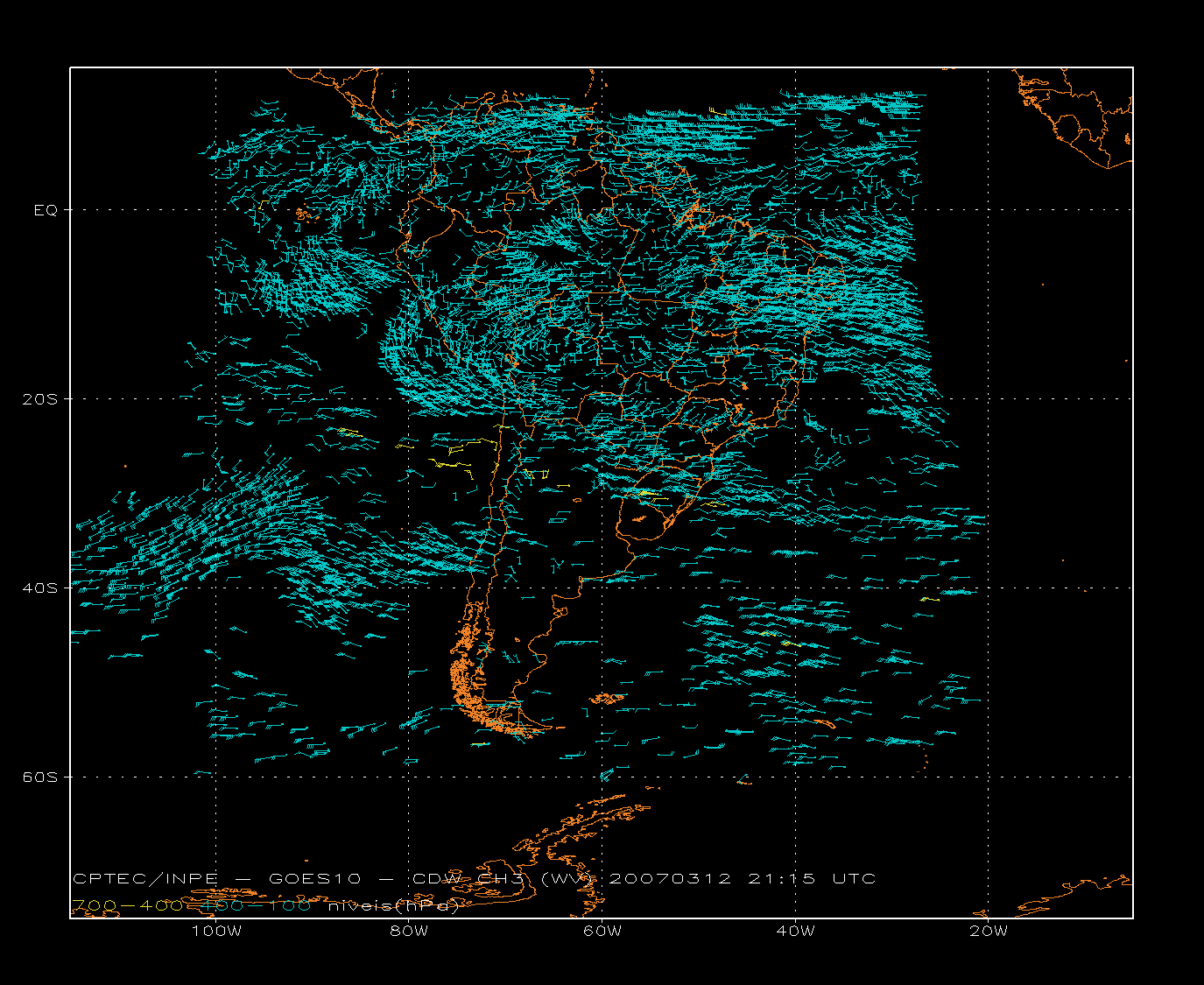Click the 'niveis(hPa)' legend label

coord(393,905)
